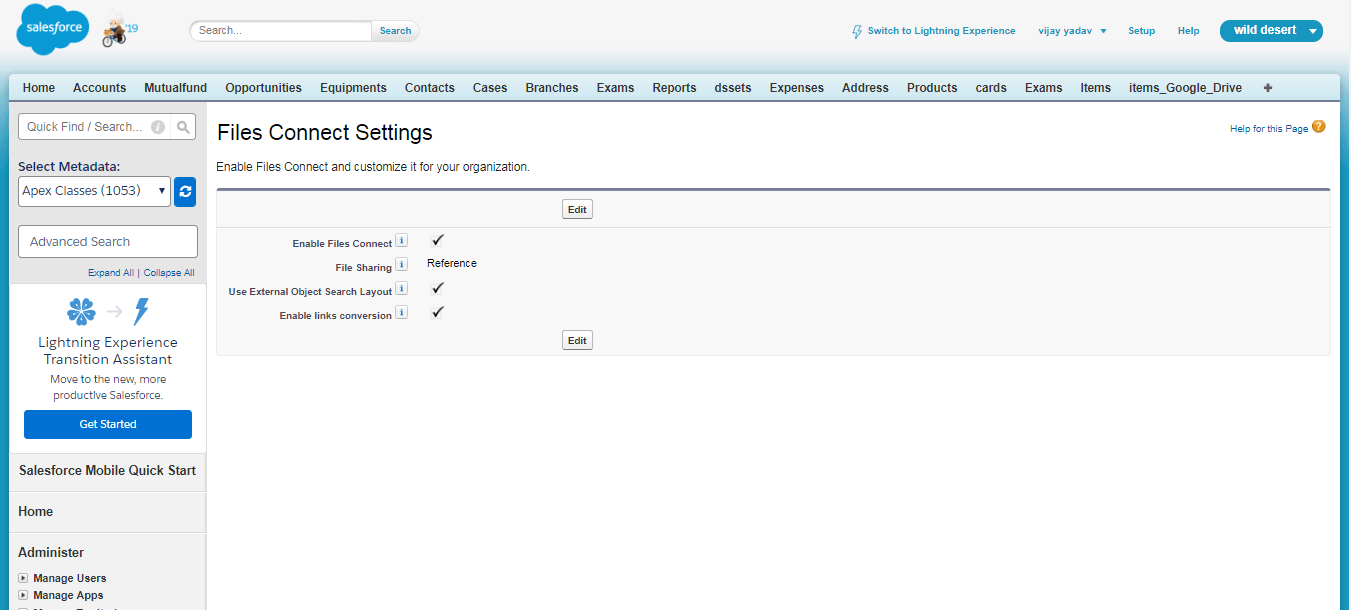Click the Use External Object Search Layout checkmark

(437, 288)
